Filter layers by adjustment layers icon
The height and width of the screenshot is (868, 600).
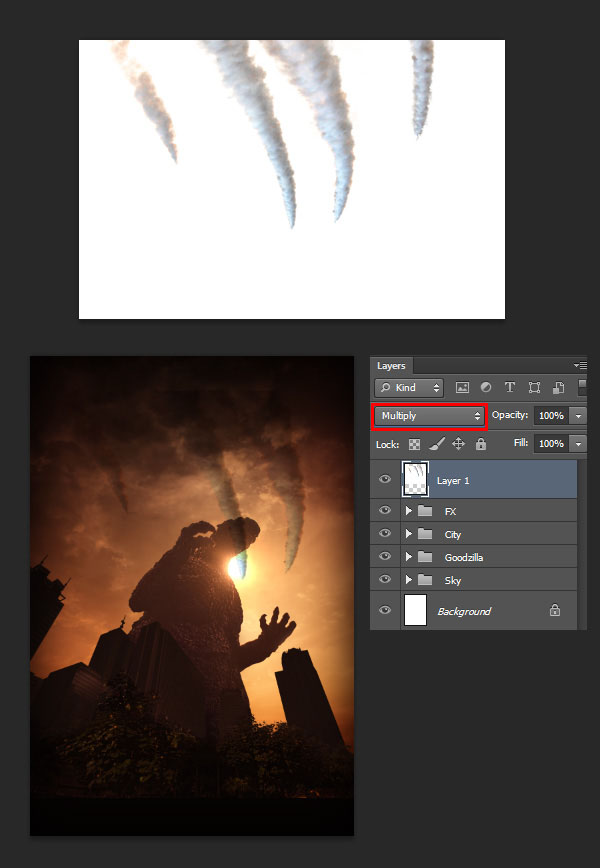click(x=485, y=388)
